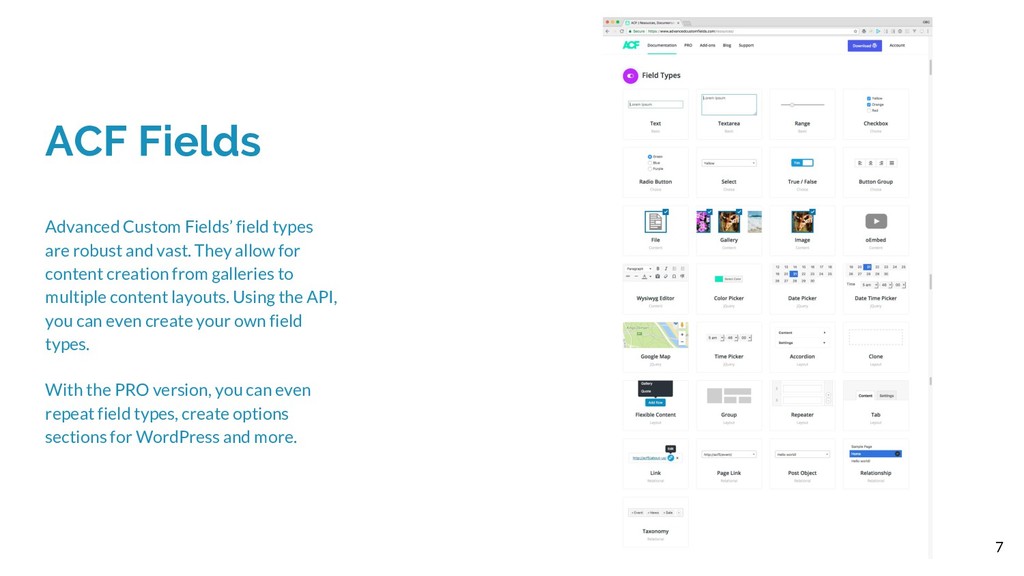This screenshot has width=1024, height=576.
Task: Click the purple Field Types section icon
Action: click(630, 76)
